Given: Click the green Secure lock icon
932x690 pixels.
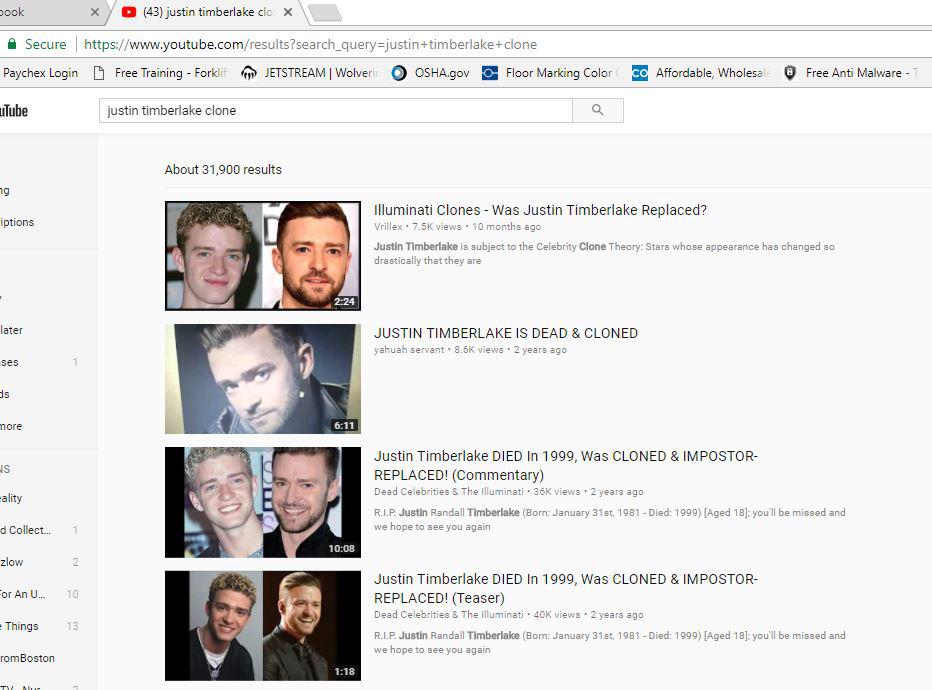Looking at the screenshot, I should (11, 44).
